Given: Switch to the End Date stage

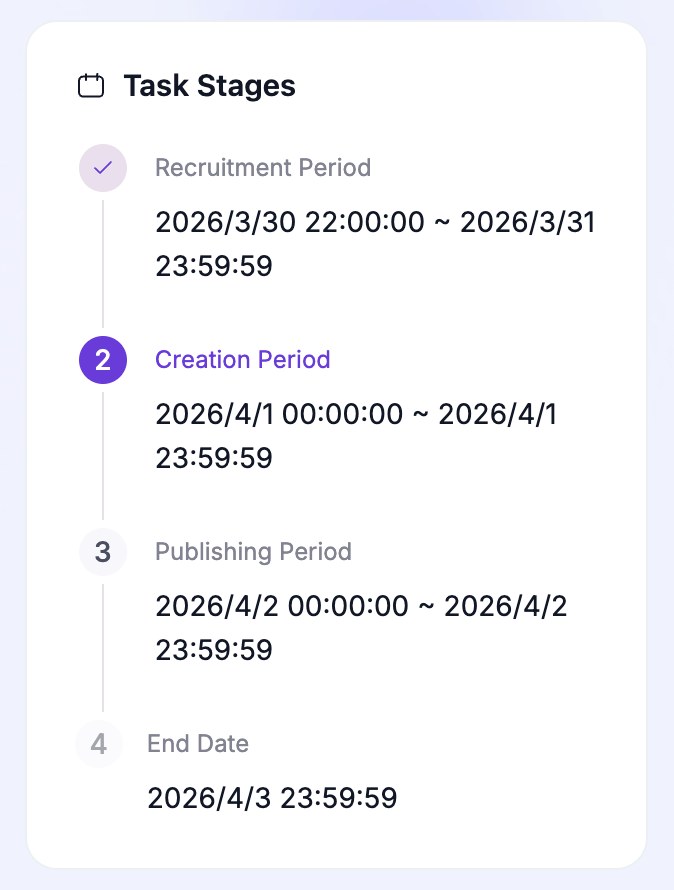Looking at the screenshot, I should coord(198,744).
